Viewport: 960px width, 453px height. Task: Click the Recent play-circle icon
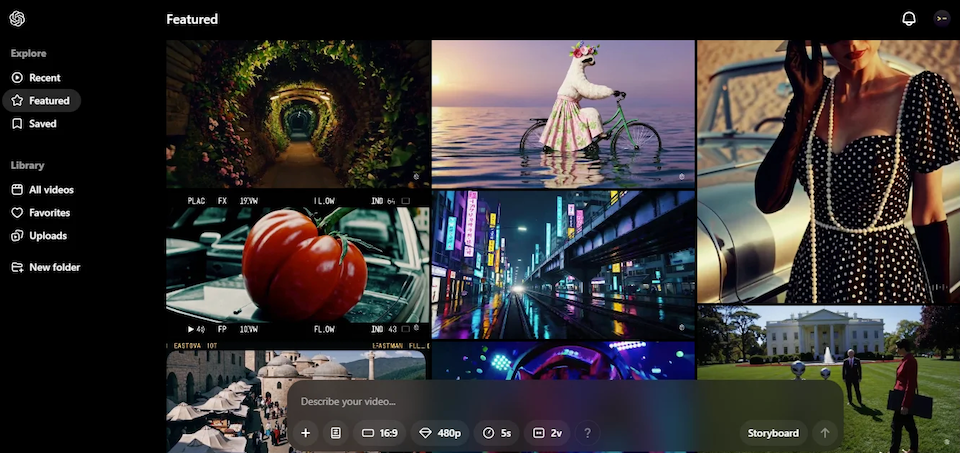coord(17,78)
